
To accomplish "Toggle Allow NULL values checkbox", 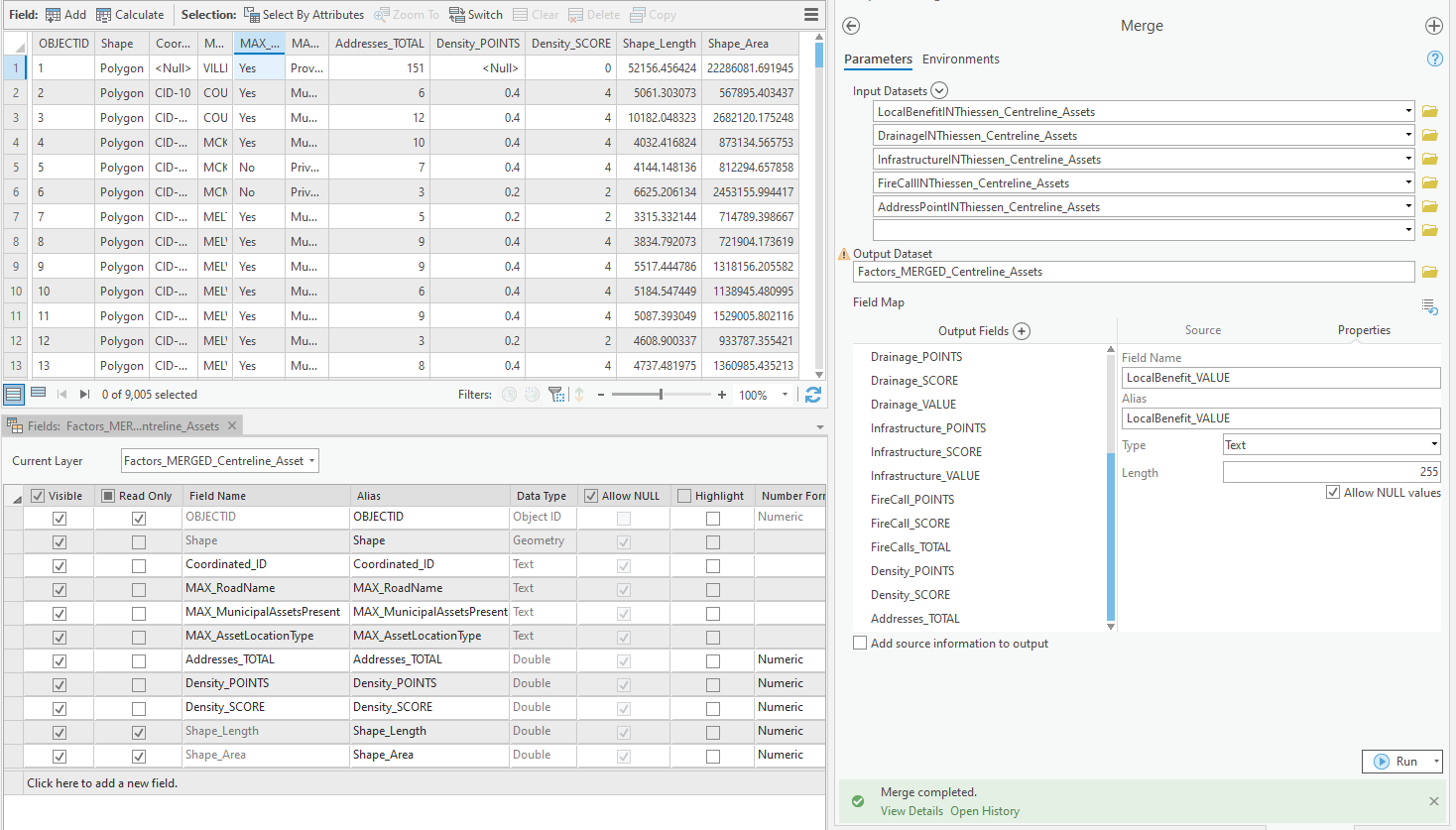I will pyautogui.click(x=1333, y=493).
